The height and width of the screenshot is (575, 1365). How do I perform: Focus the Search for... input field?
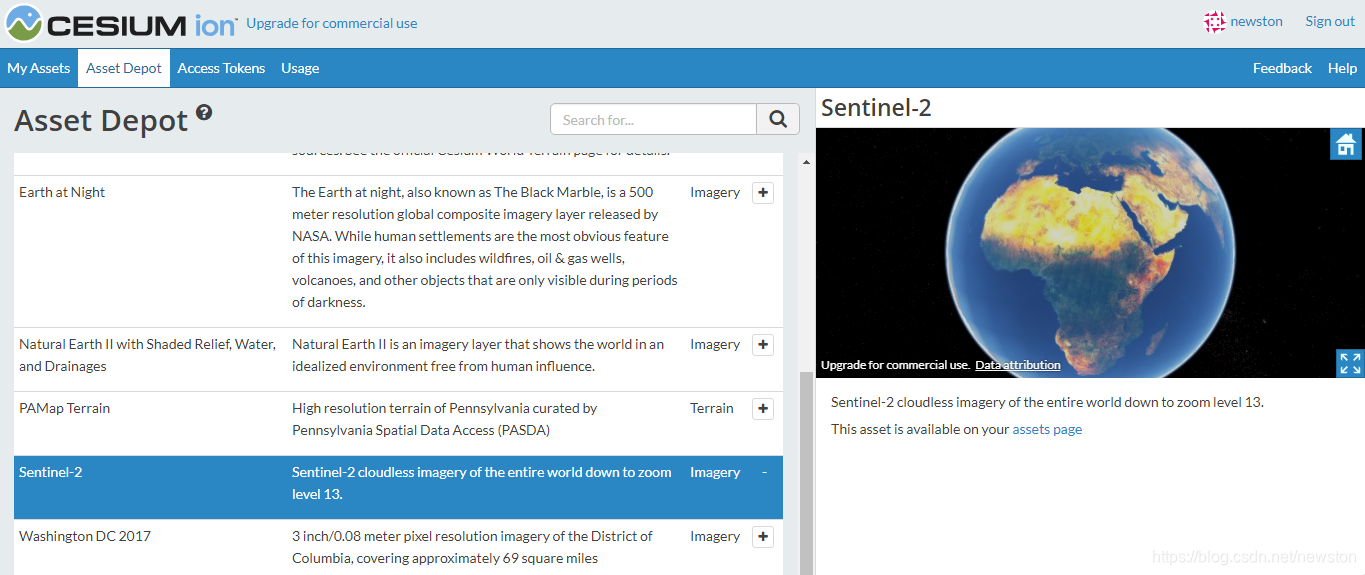click(x=653, y=119)
